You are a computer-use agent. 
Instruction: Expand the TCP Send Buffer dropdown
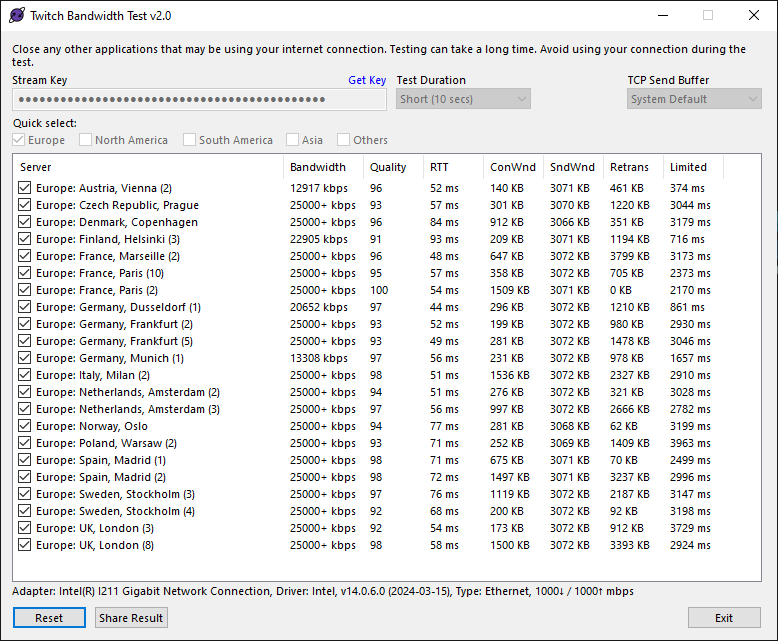tap(694, 99)
